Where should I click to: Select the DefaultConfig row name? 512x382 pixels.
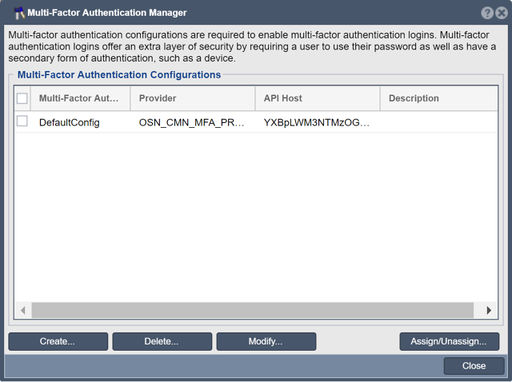click(x=69, y=123)
